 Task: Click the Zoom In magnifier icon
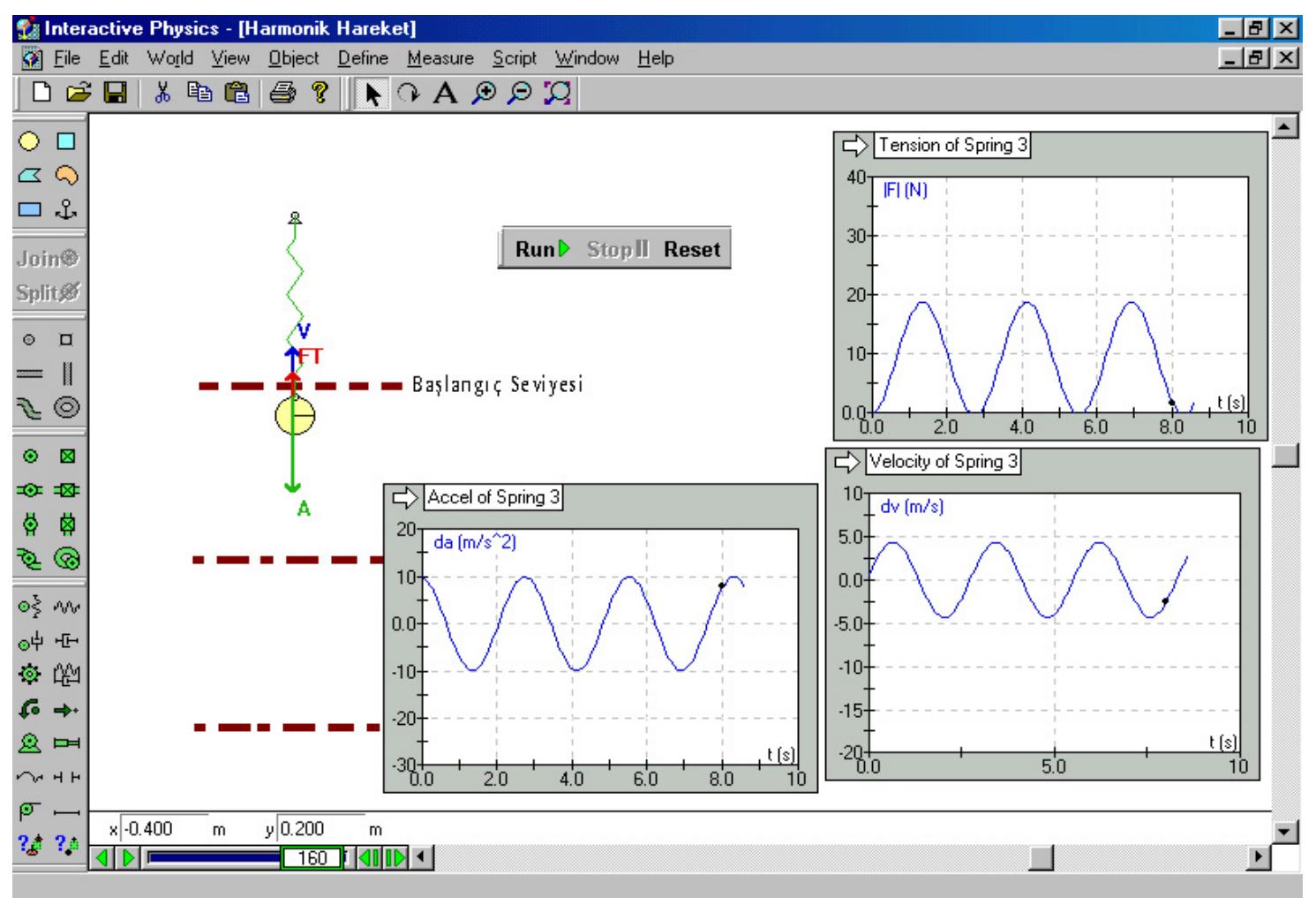(482, 94)
